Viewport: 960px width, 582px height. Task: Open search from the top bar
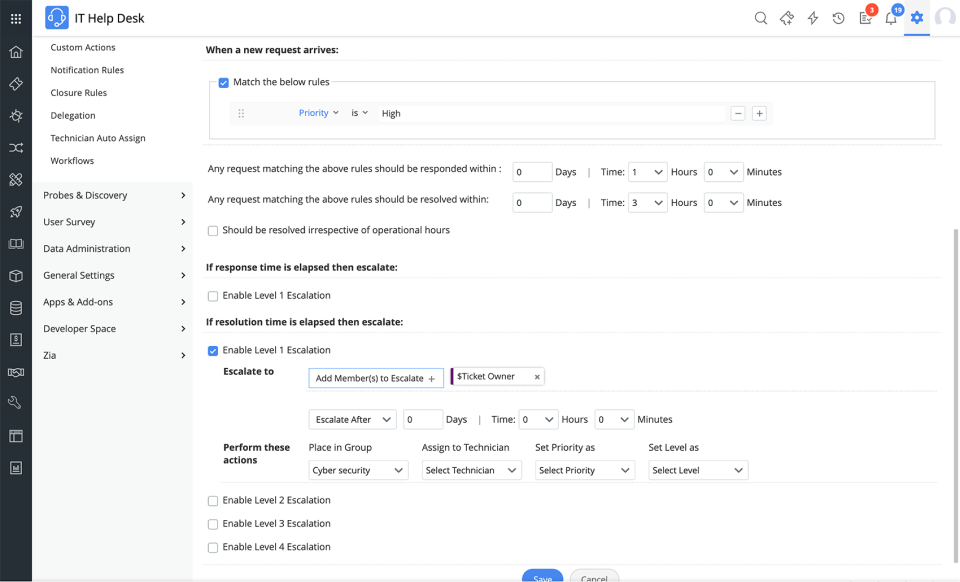761,18
